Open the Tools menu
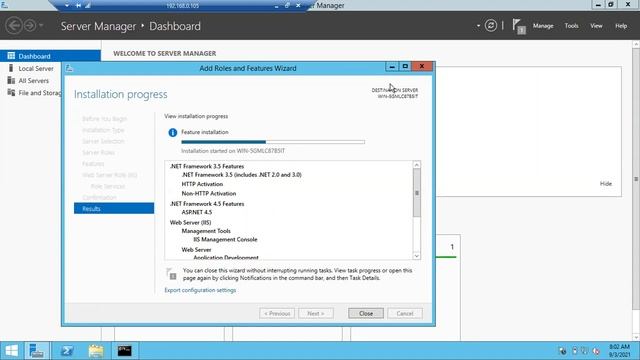The height and width of the screenshot is (360, 640). point(571,26)
